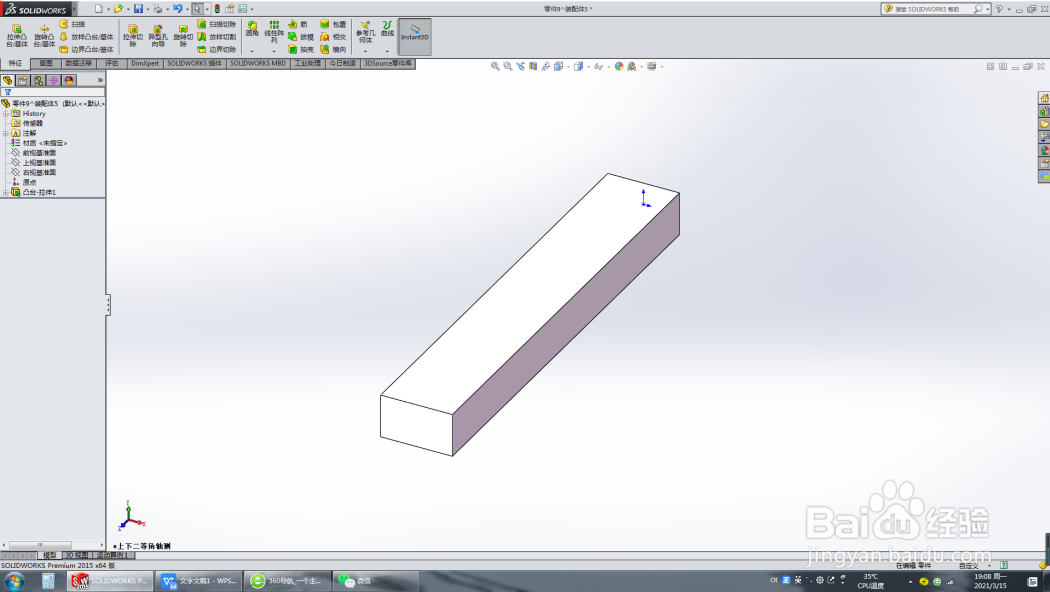1050x592 pixels.
Task: Click the Zoom to Fit icon
Action: 495,66
